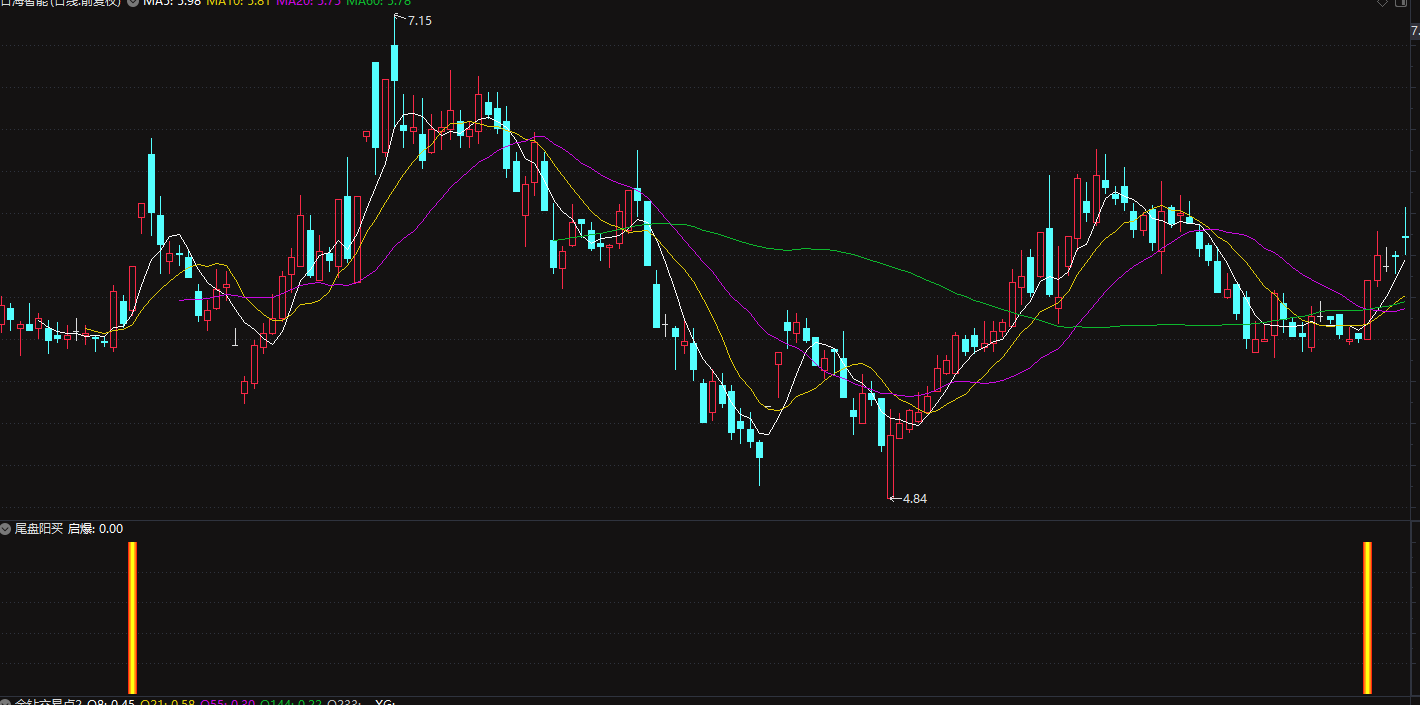Viewport: 1420px width, 705px height.
Task: Click the price axis label at top right
Action: tap(1415, 32)
